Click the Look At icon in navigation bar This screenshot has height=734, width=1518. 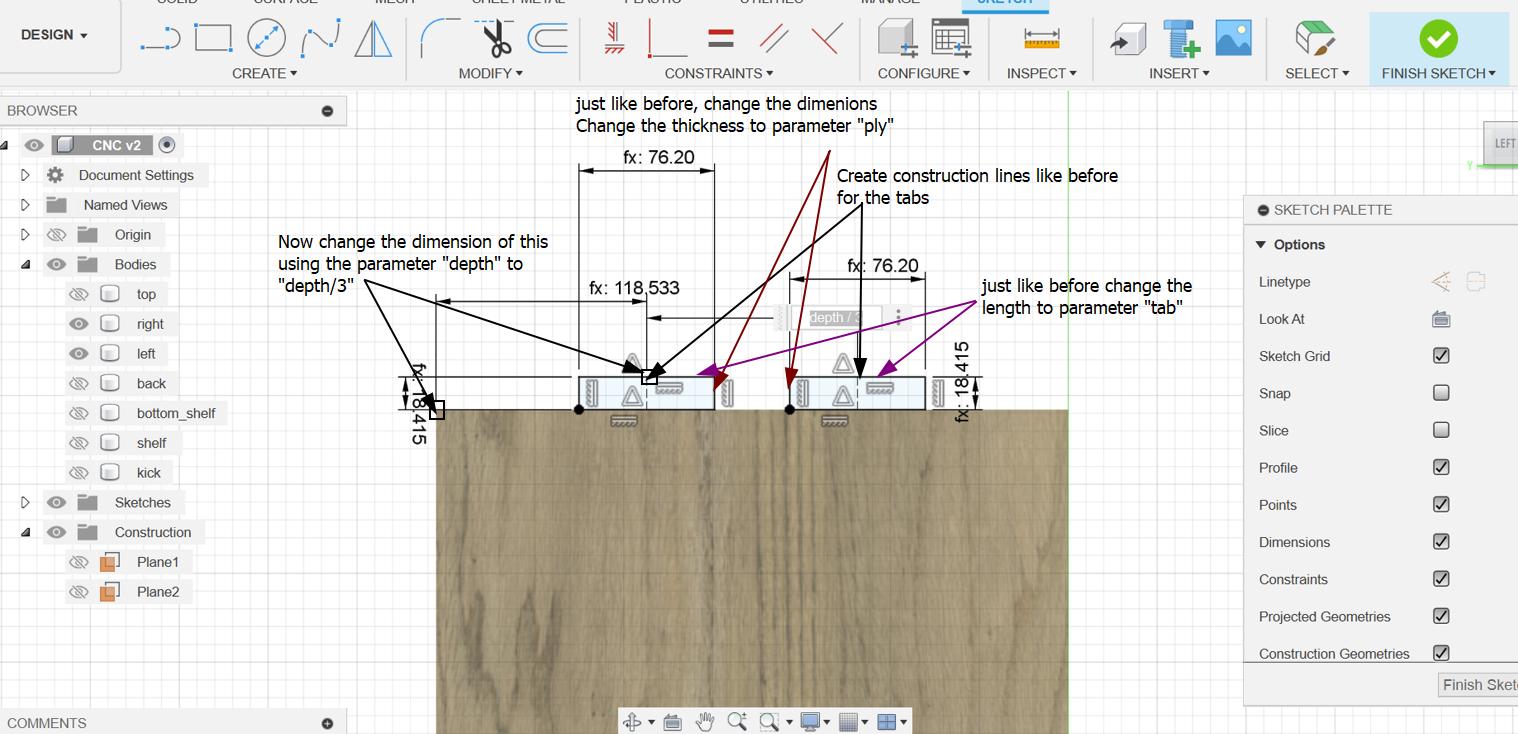pos(672,721)
